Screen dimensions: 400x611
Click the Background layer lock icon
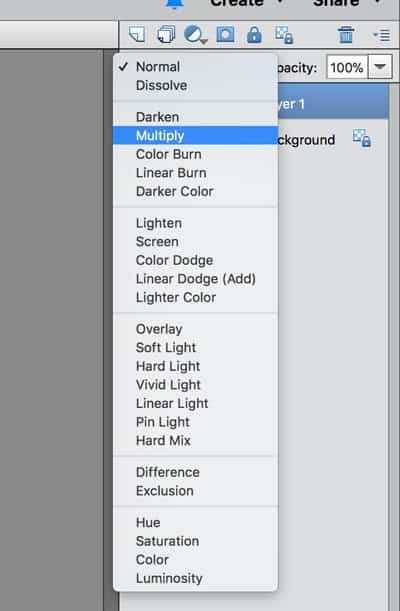[x=362, y=138]
